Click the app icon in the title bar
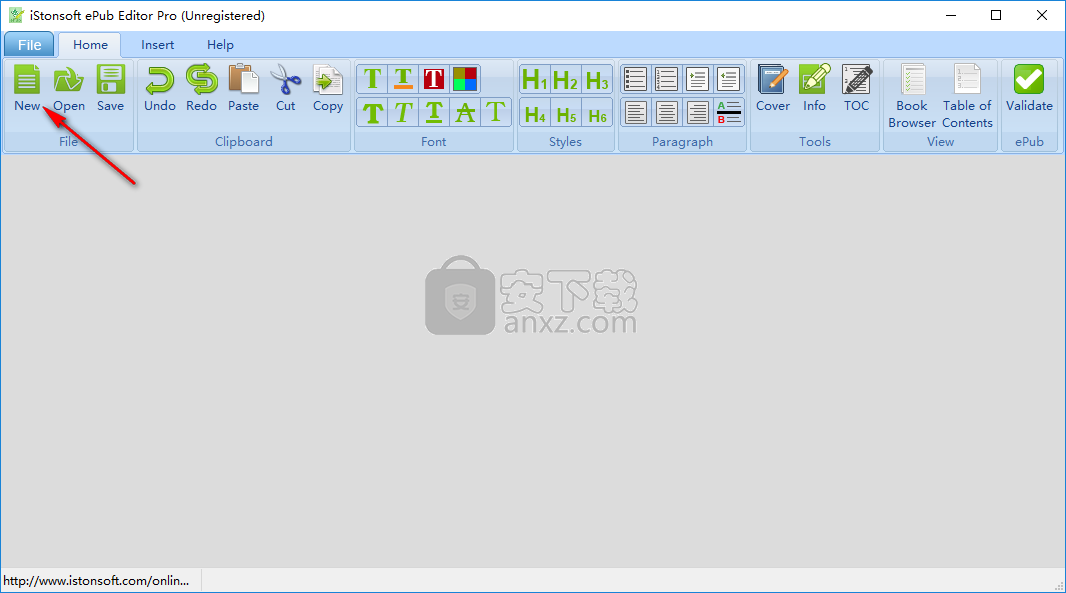The height and width of the screenshot is (593, 1066). pyautogui.click(x=16, y=15)
